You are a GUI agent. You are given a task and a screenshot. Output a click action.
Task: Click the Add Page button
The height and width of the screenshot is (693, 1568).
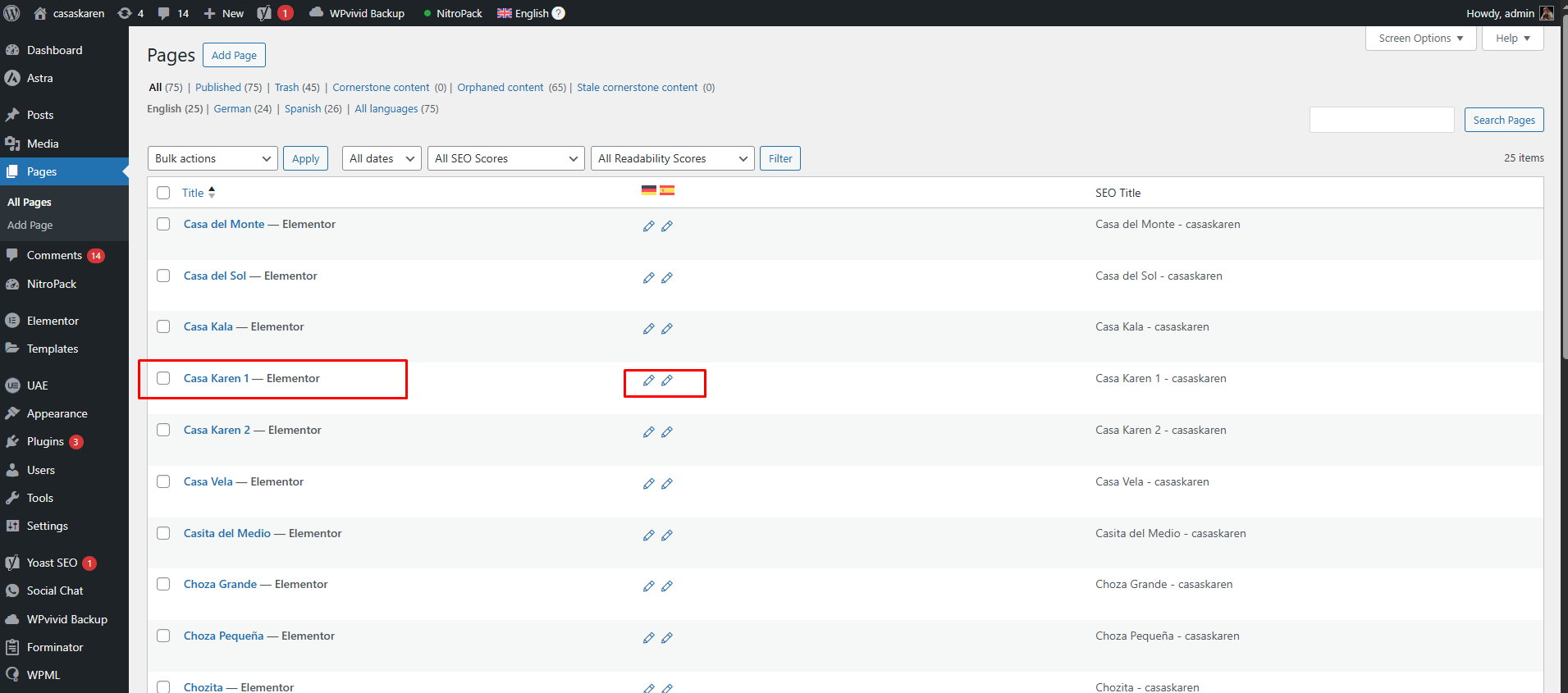coord(234,55)
